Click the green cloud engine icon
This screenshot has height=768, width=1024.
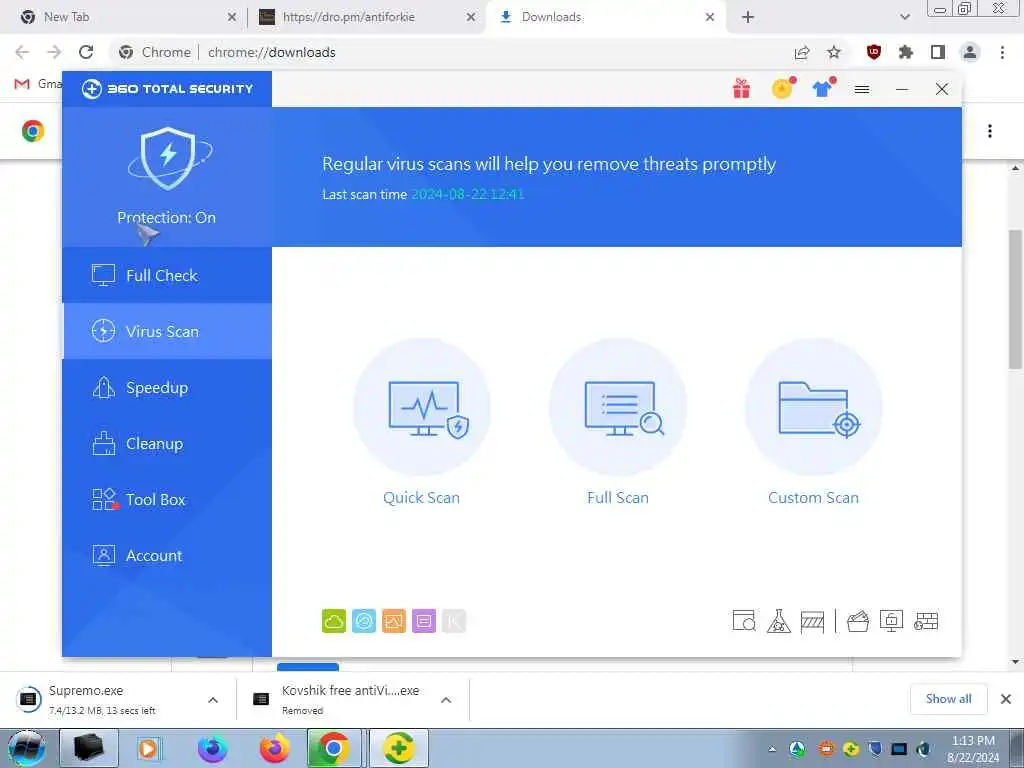pos(334,621)
